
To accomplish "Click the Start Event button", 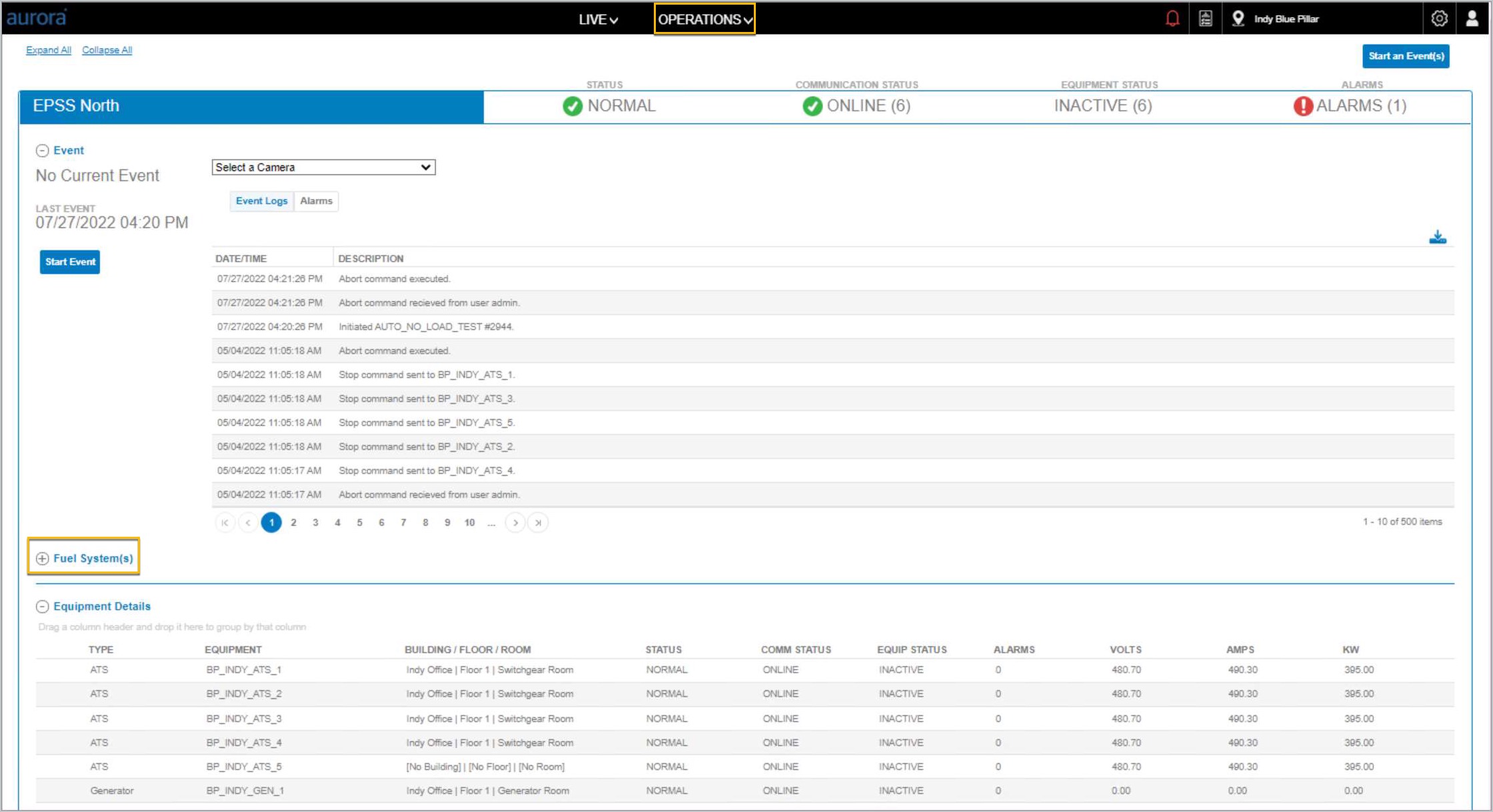I will (x=70, y=262).
